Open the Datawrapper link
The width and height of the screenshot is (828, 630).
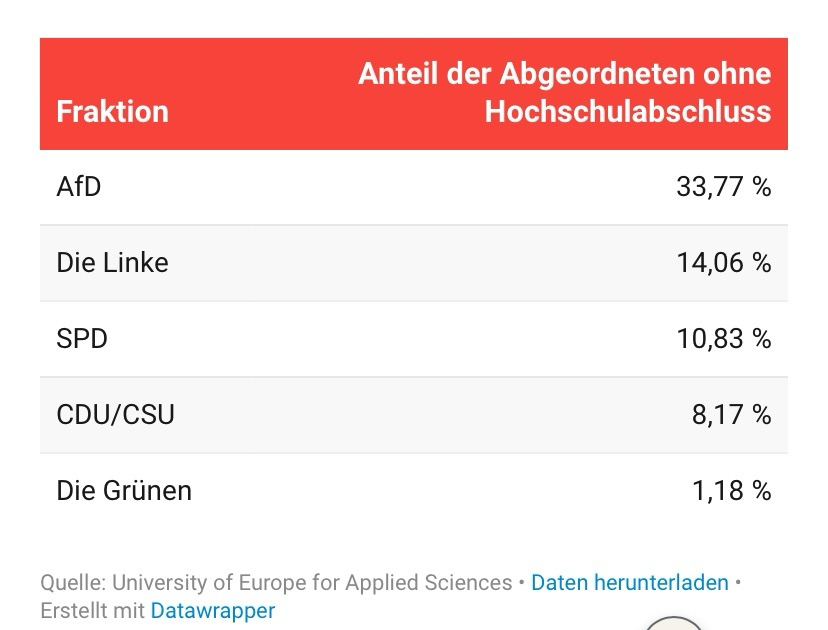point(212,610)
